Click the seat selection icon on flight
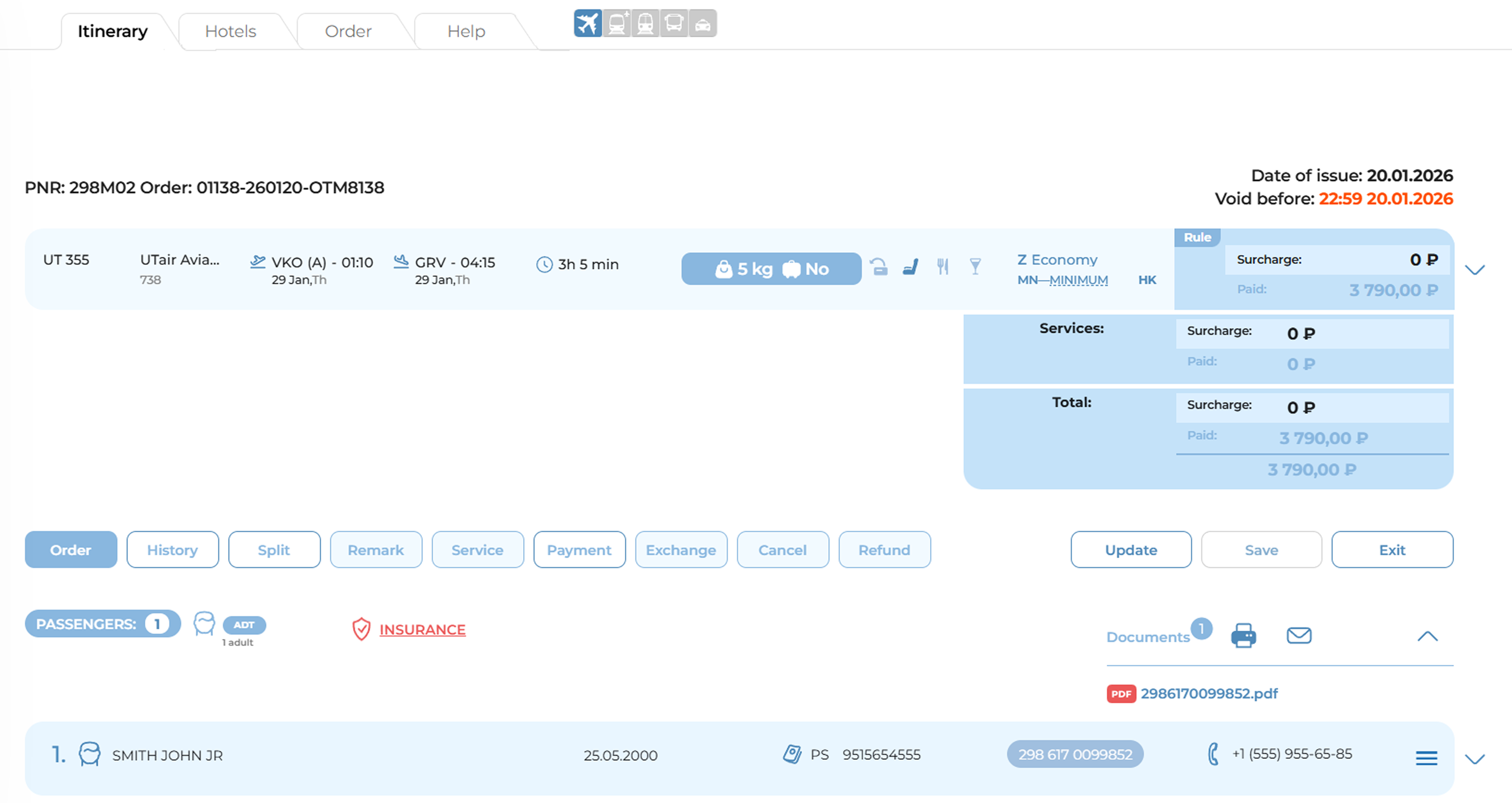Screen dimensions: 1512x803 (x=910, y=268)
